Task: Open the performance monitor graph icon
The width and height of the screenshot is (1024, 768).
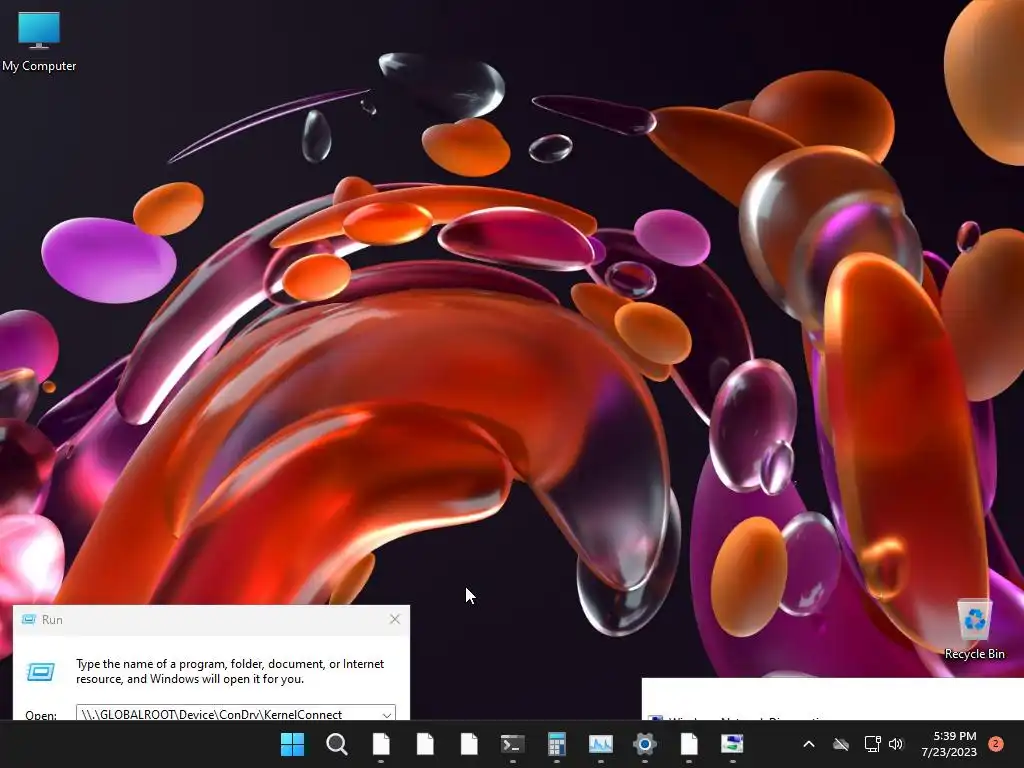Action: (601, 744)
